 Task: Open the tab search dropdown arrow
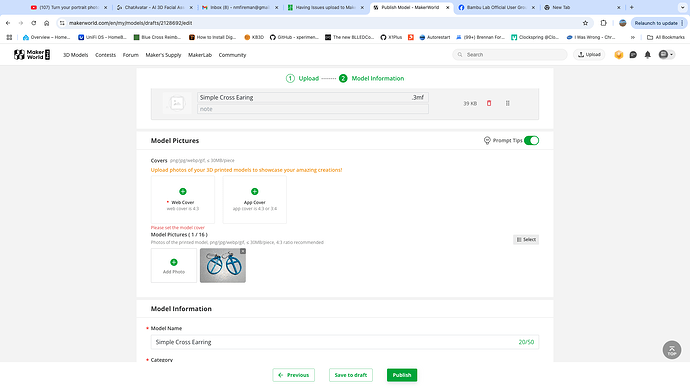pyautogui.click(x=683, y=7)
